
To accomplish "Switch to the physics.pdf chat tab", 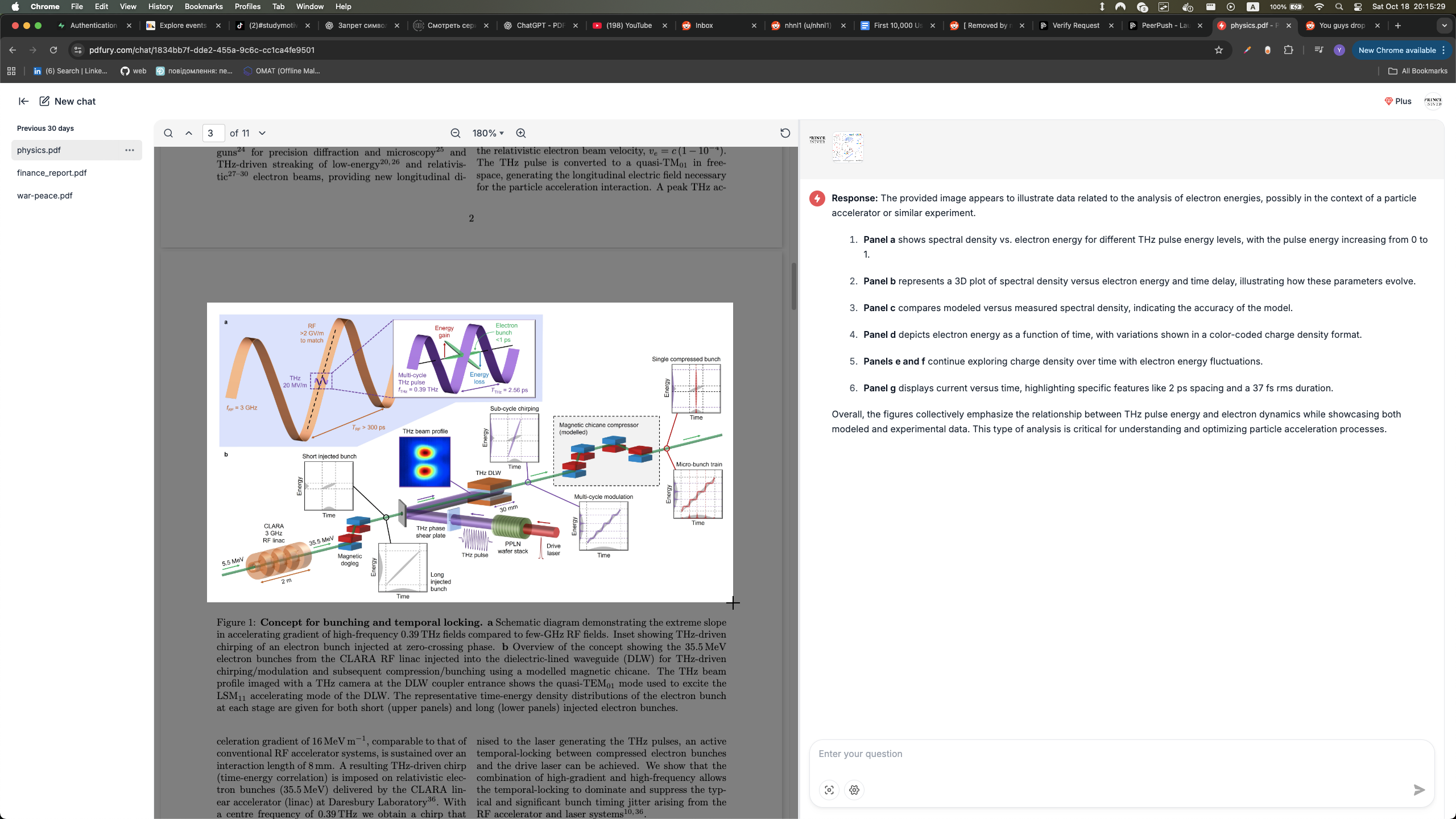I will [x=1251, y=26].
